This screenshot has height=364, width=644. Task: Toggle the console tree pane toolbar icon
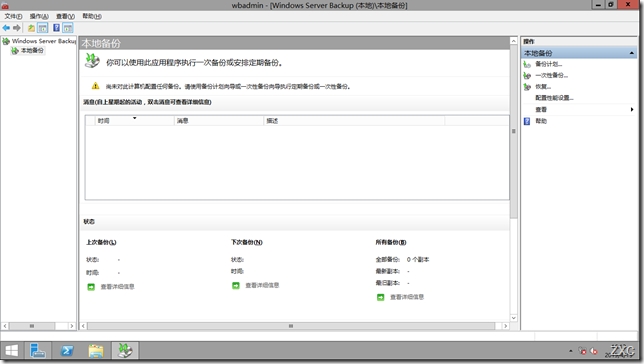pyautogui.click(x=42, y=28)
